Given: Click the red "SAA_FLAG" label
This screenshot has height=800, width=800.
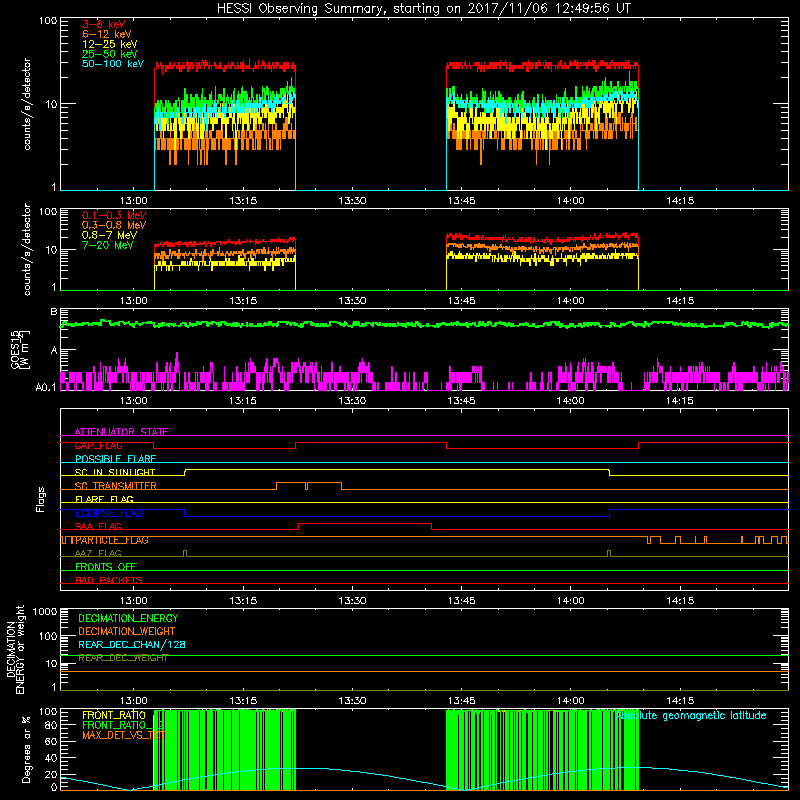Looking at the screenshot, I should pyautogui.click(x=98, y=526).
